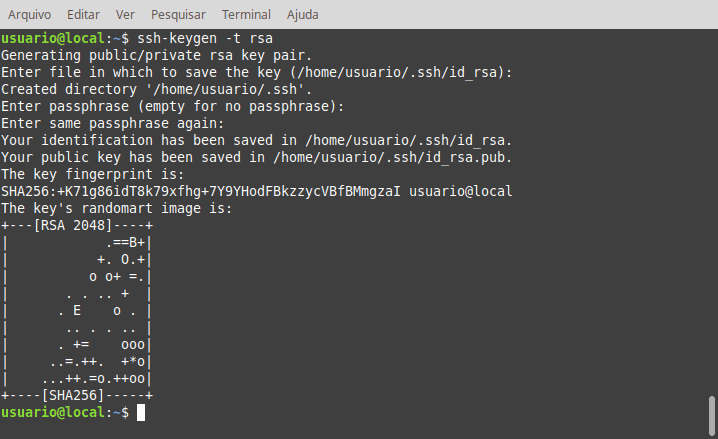Click 'Generating public/private rsa key pair' line

click(x=156, y=55)
